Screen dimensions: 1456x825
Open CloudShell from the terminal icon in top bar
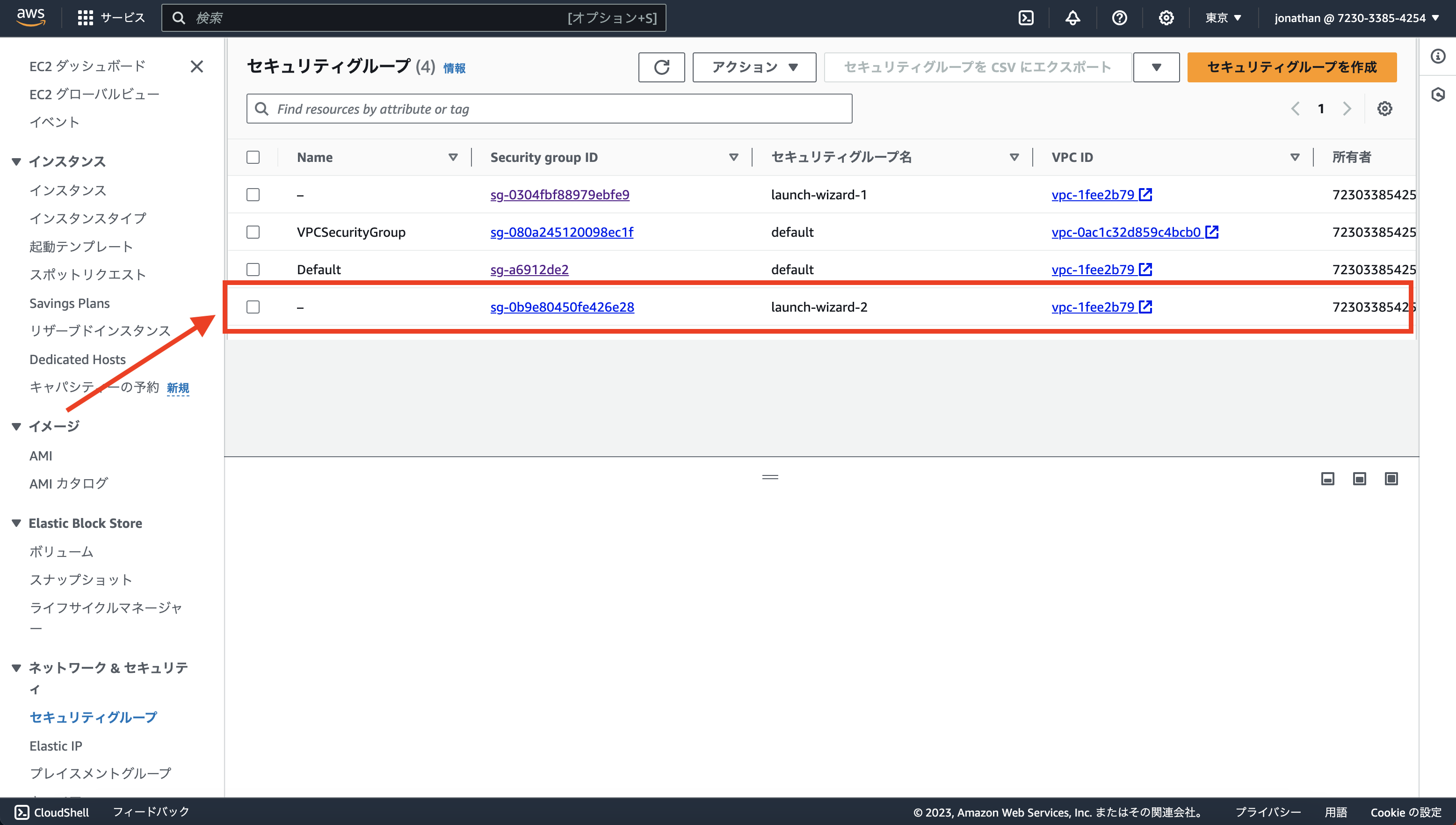pos(1027,18)
